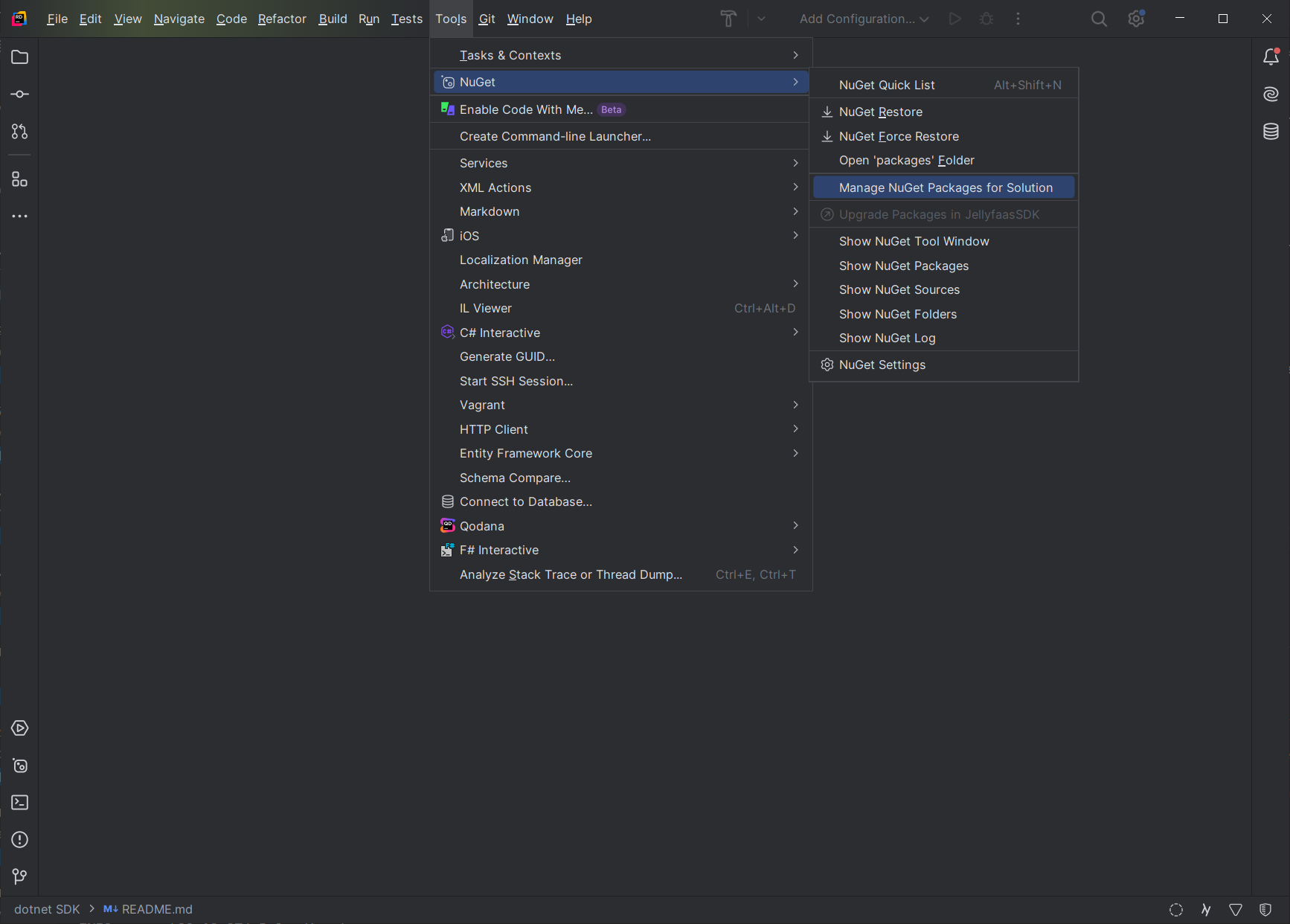1290x924 pixels.
Task: Expand HTTP Client submenu
Action: click(621, 429)
